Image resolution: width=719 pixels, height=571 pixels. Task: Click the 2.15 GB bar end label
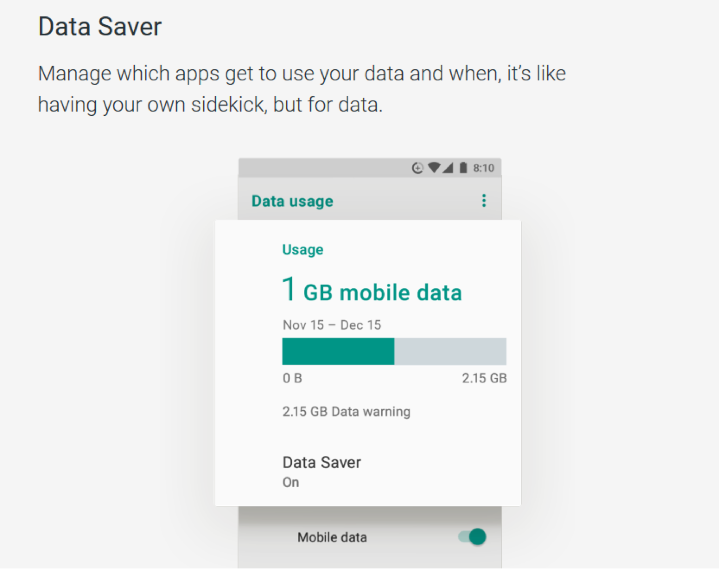click(x=484, y=378)
